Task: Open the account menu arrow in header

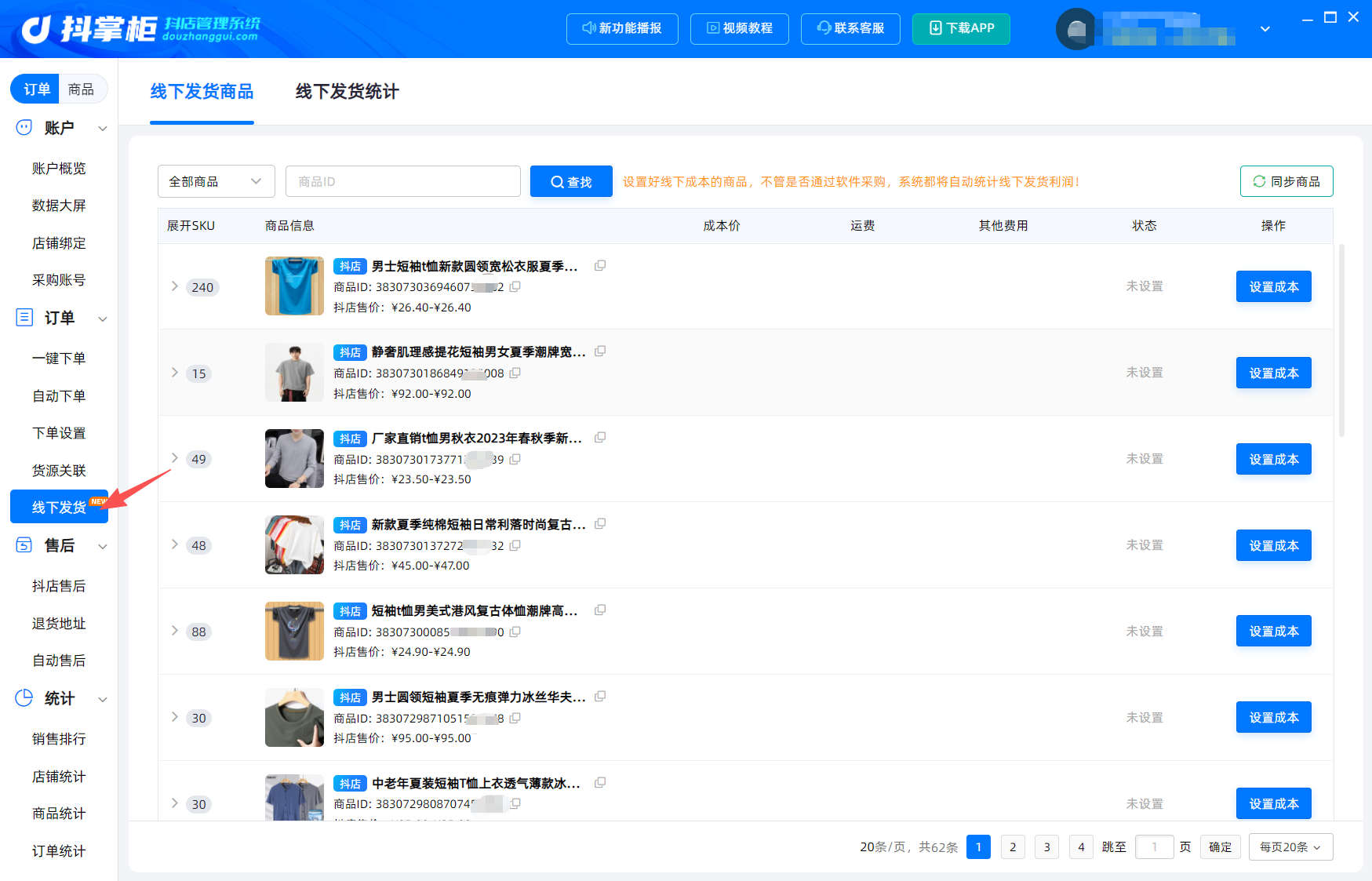Action: coord(1265,29)
